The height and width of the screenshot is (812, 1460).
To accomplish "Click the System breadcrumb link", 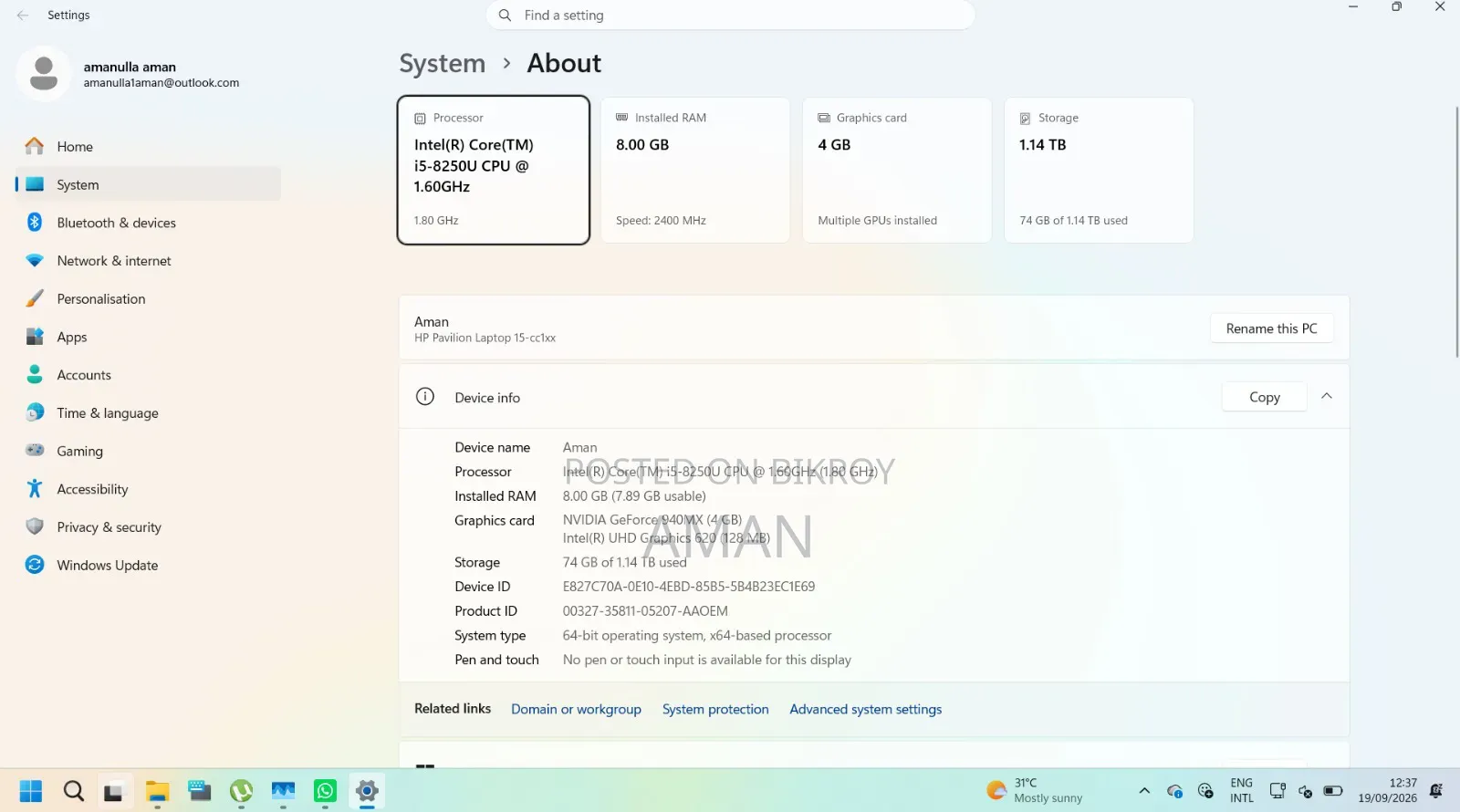I will point(443,63).
